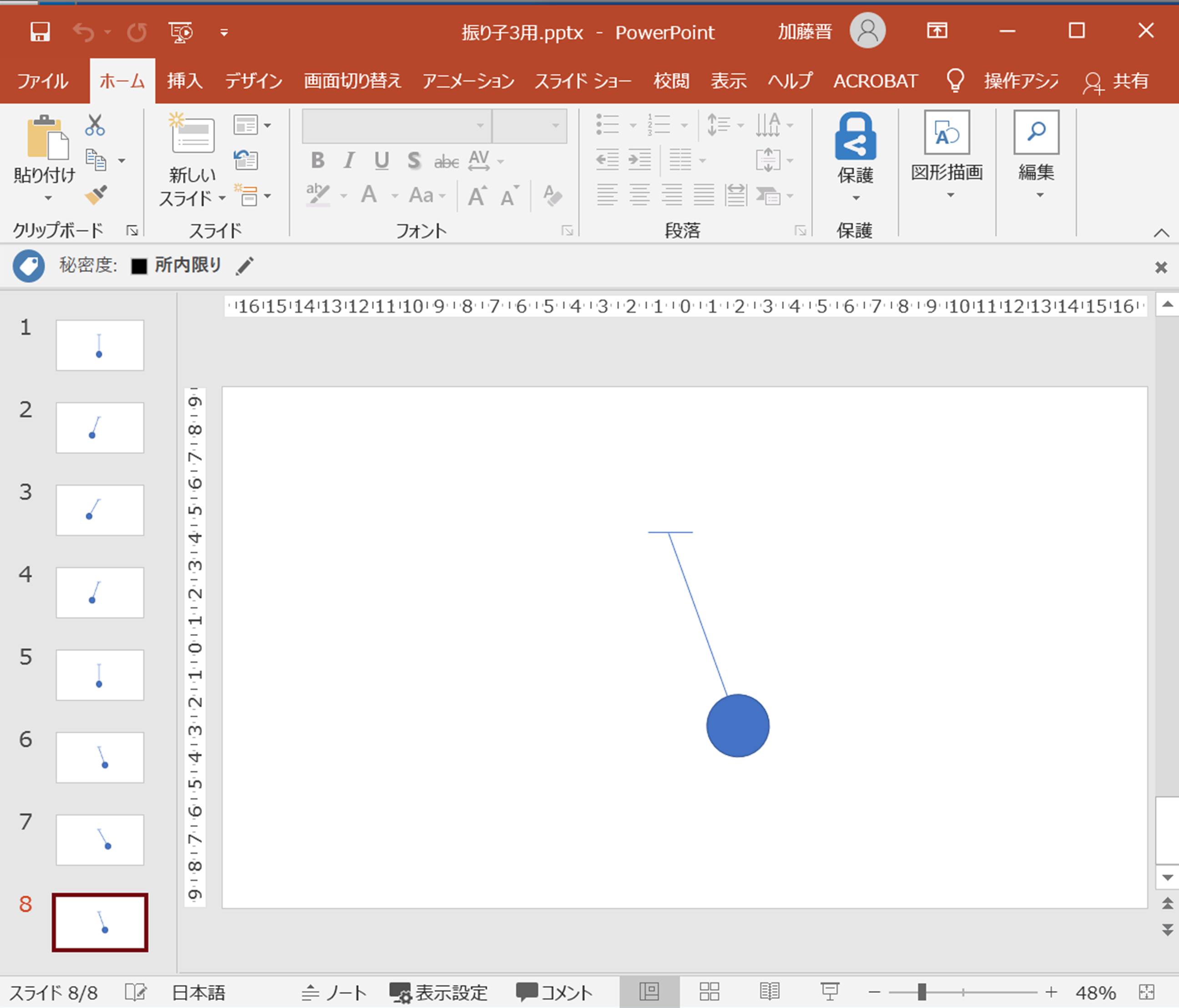Click the Format Painter brush icon
Screen dimensions: 1179x1008
[x=96, y=195]
